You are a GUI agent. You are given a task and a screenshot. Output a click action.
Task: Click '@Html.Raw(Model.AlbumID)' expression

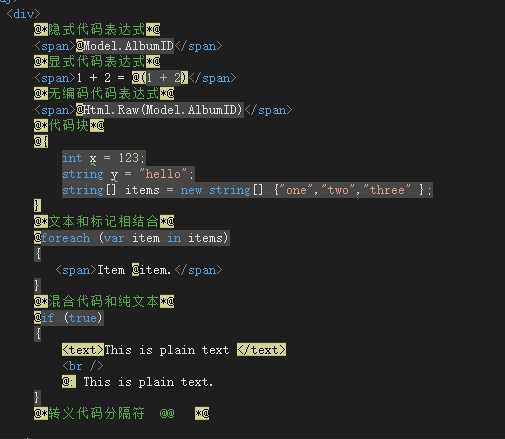tap(160, 110)
